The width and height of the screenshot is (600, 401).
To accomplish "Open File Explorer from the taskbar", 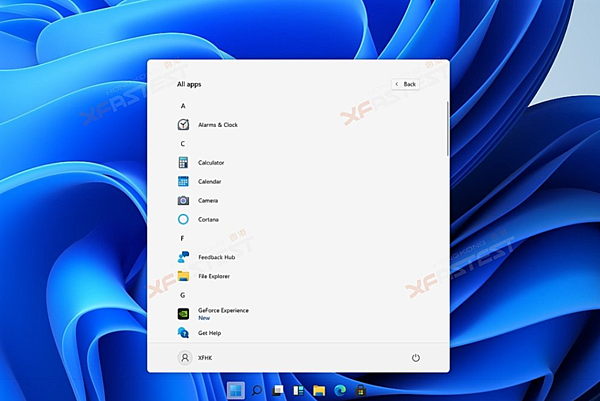I will coord(319,390).
